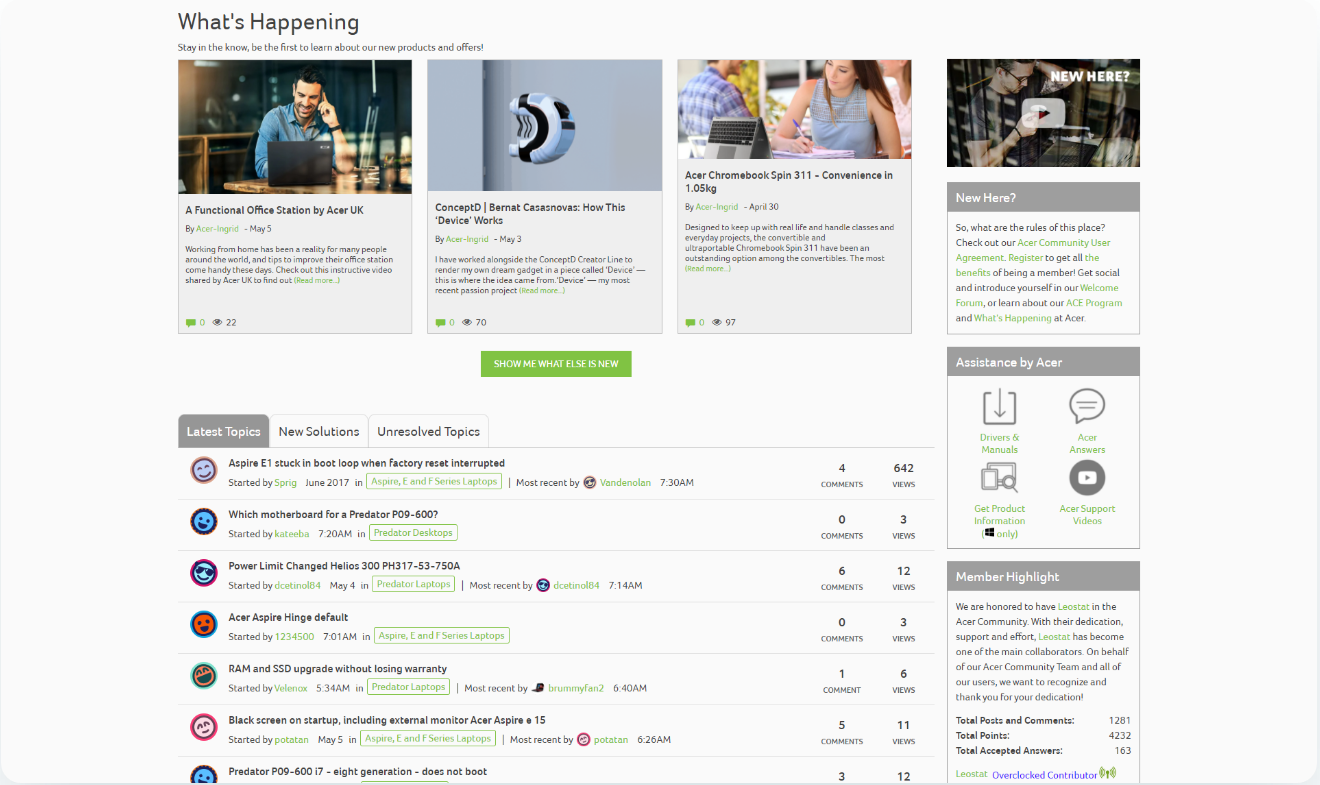The image size is (1320, 785).
Task: Open Acer-Ingrid author link on the ConceptD card
Action: (467, 239)
